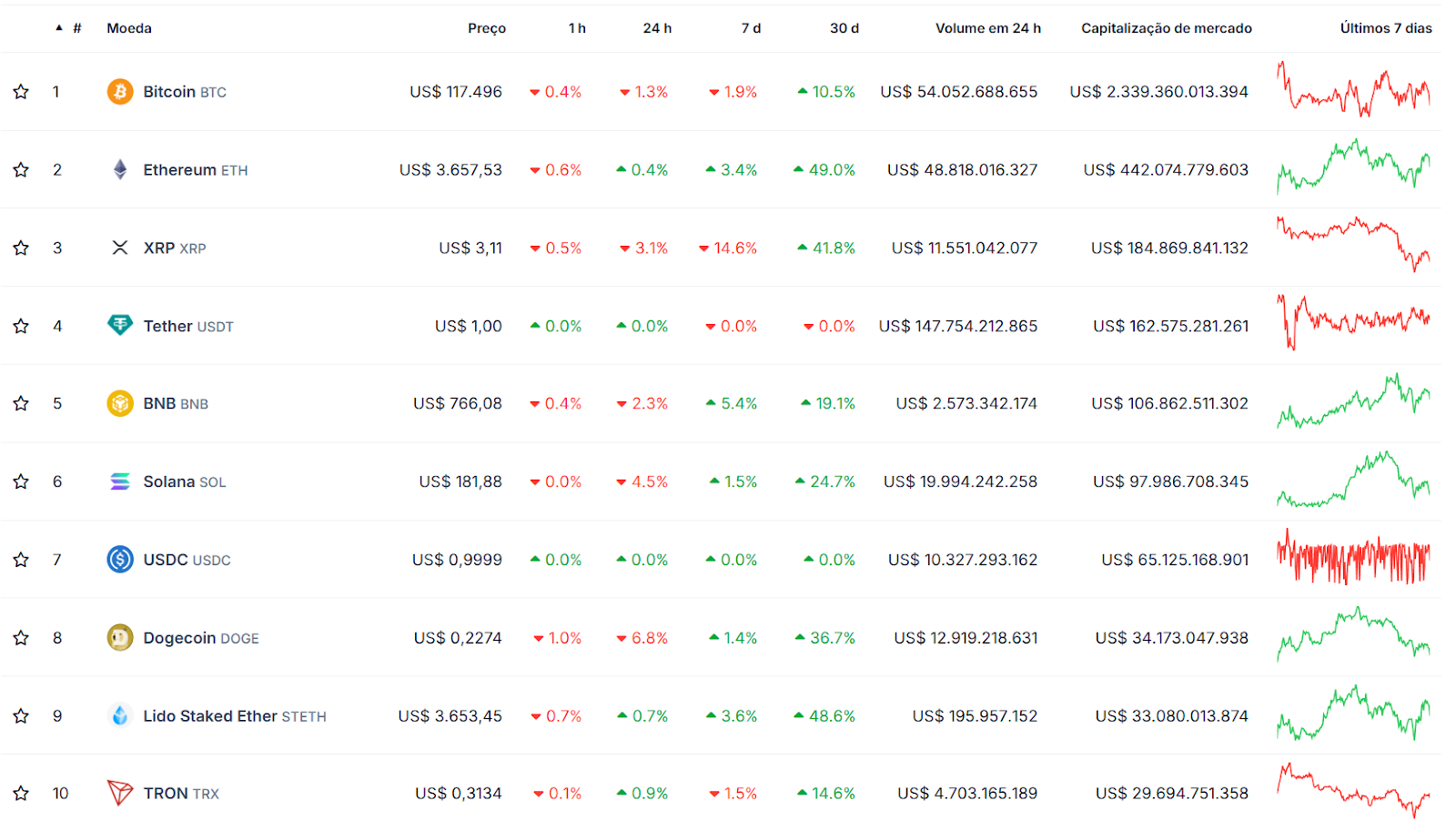
Task: Click the Tether logo icon
Action: tap(120, 325)
